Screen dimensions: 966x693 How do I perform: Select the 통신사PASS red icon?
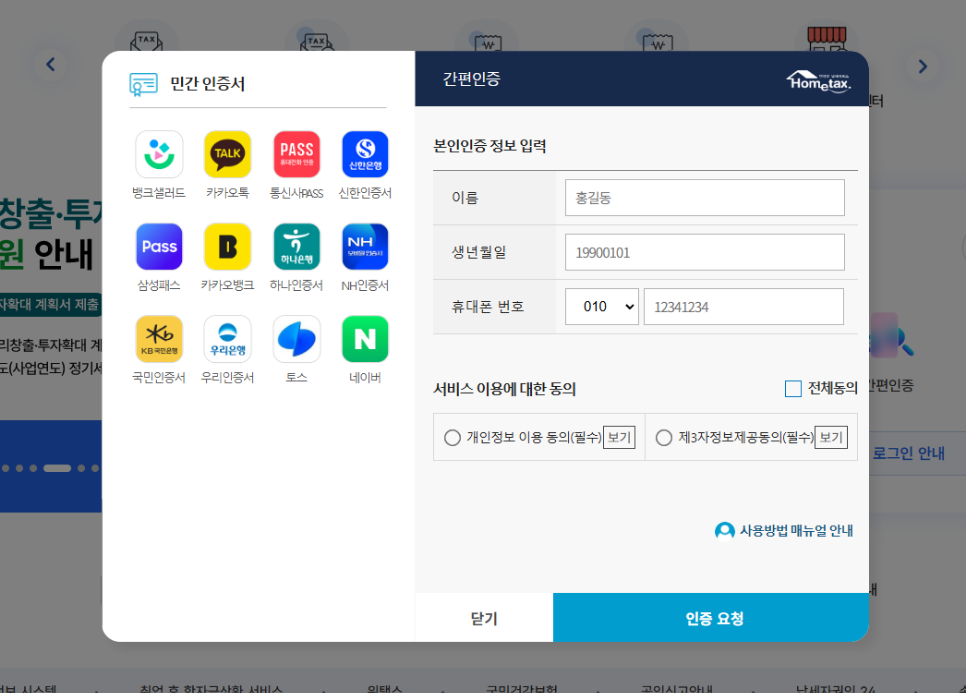(x=296, y=154)
